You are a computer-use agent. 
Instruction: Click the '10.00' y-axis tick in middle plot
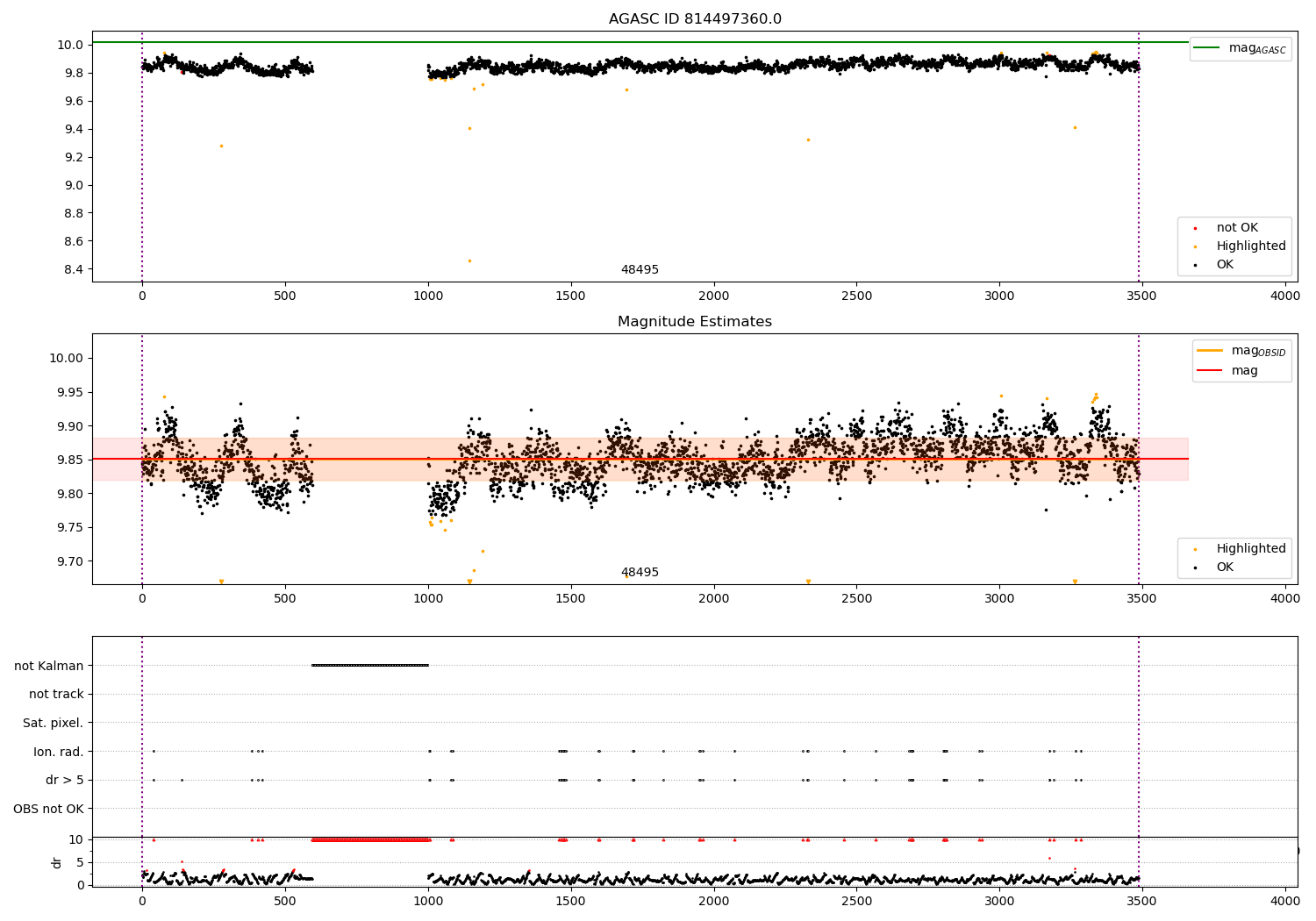point(68,358)
